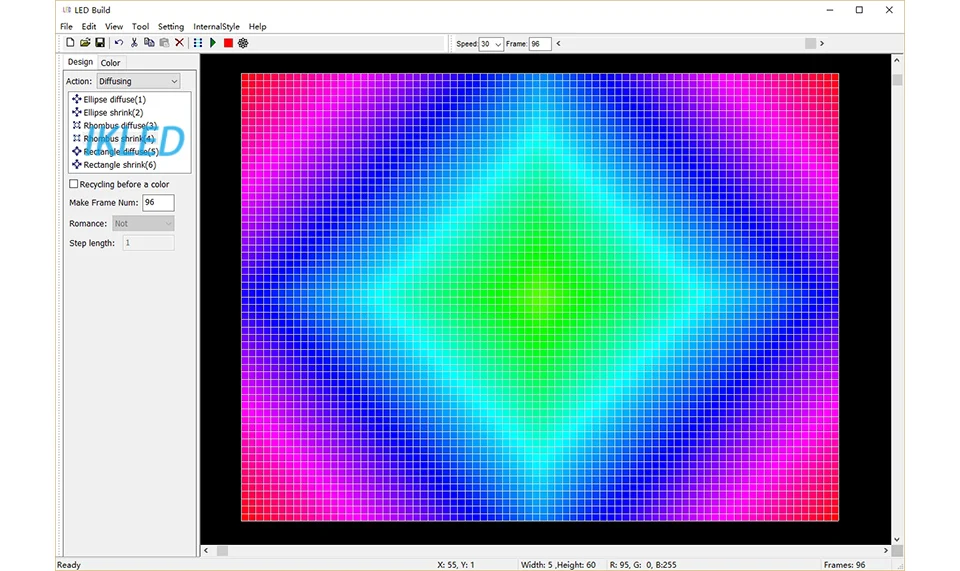Click the 'Frames: 96' status bar entry

(844, 565)
